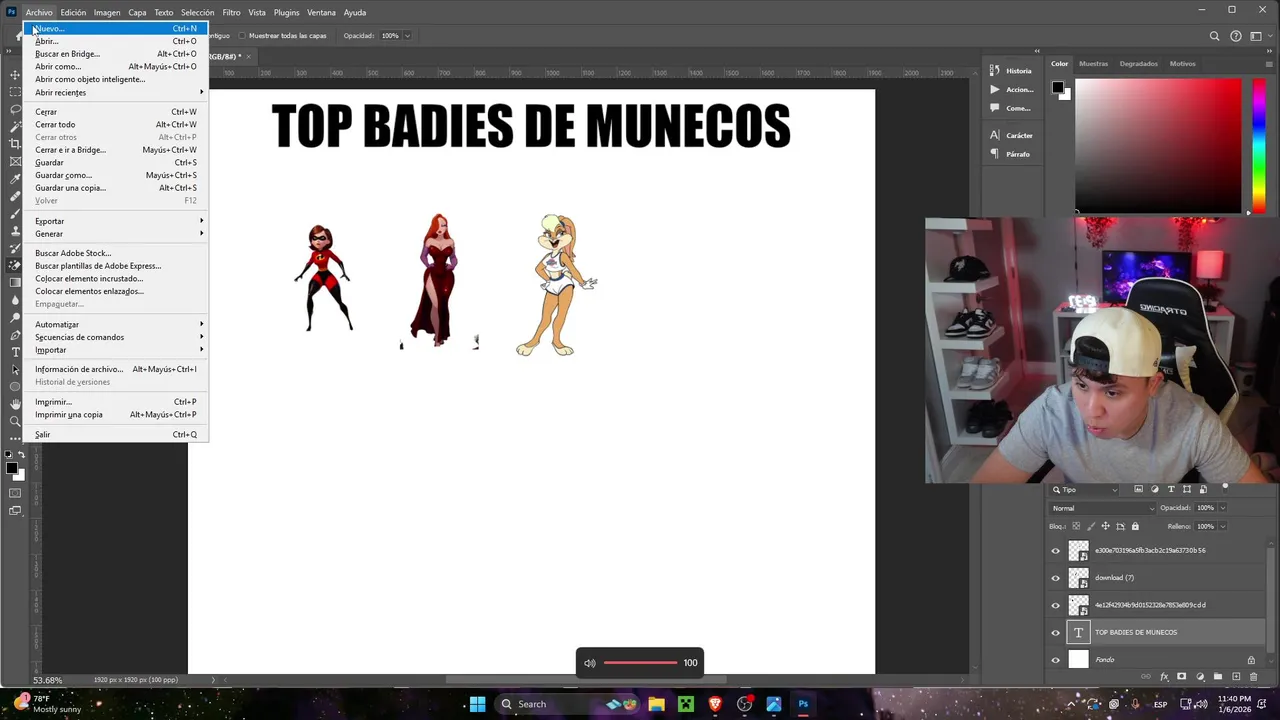
Task: Open the Windows Start menu
Action: coord(477,704)
